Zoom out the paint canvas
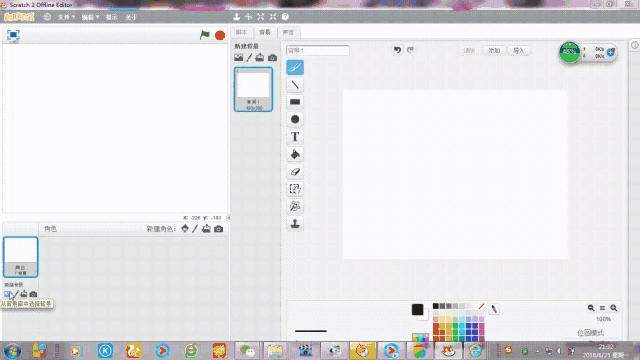The height and width of the screenshot is (360, 640). click(591, 308)
